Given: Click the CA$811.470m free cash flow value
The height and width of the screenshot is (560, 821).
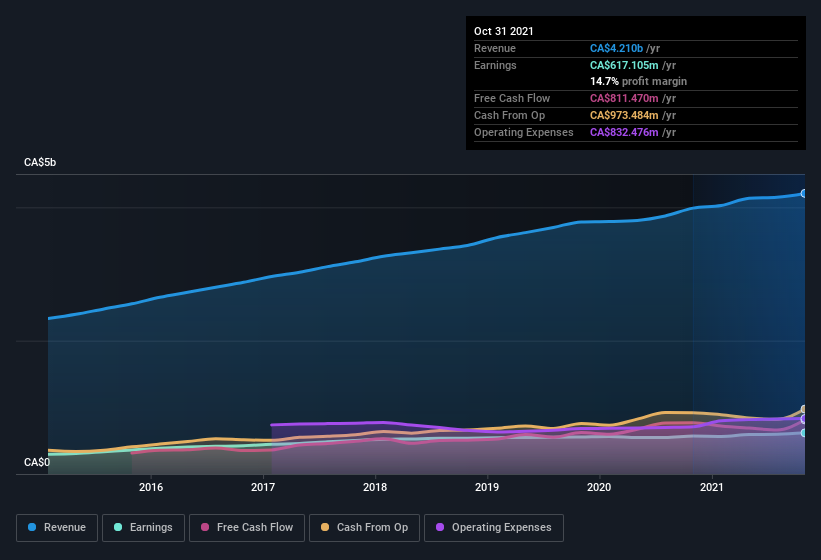Looking at the screenshot, I should click(624, 98).
